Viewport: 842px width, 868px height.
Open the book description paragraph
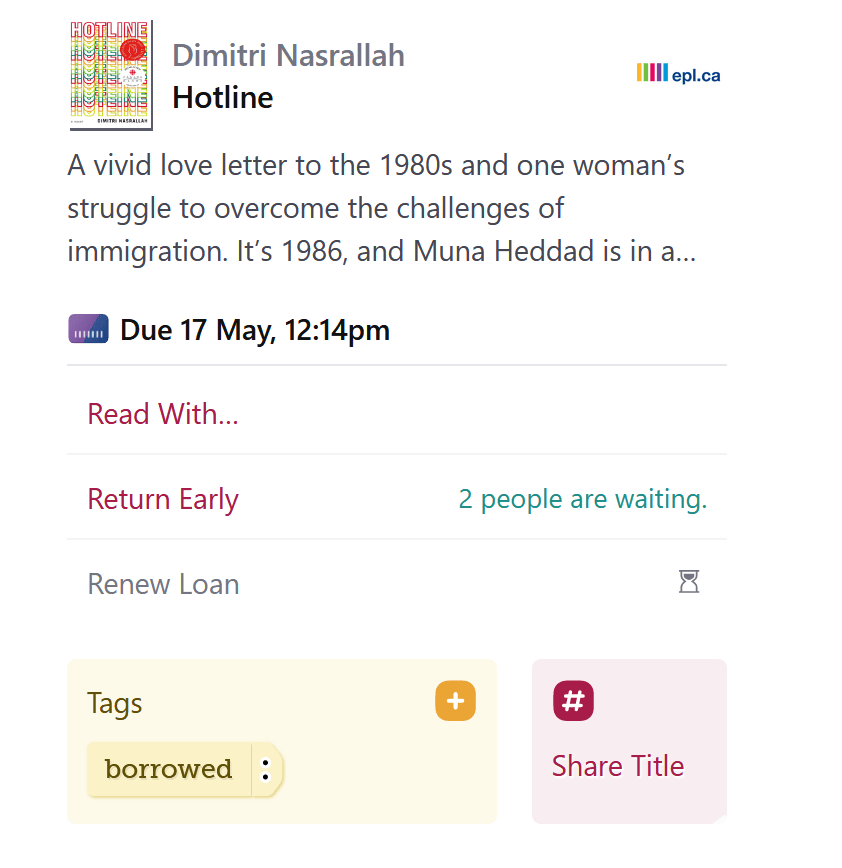[x=381, y=208]
